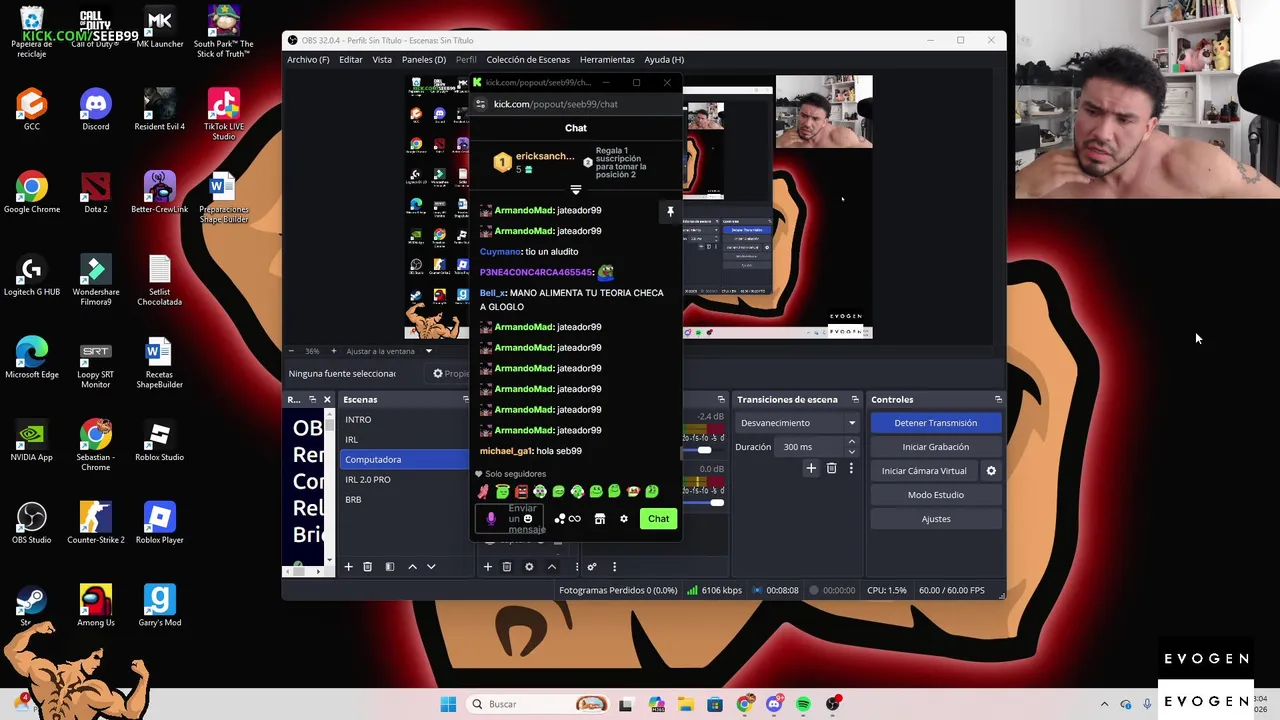Open Spotify from the taskbar

click(803, 704)
